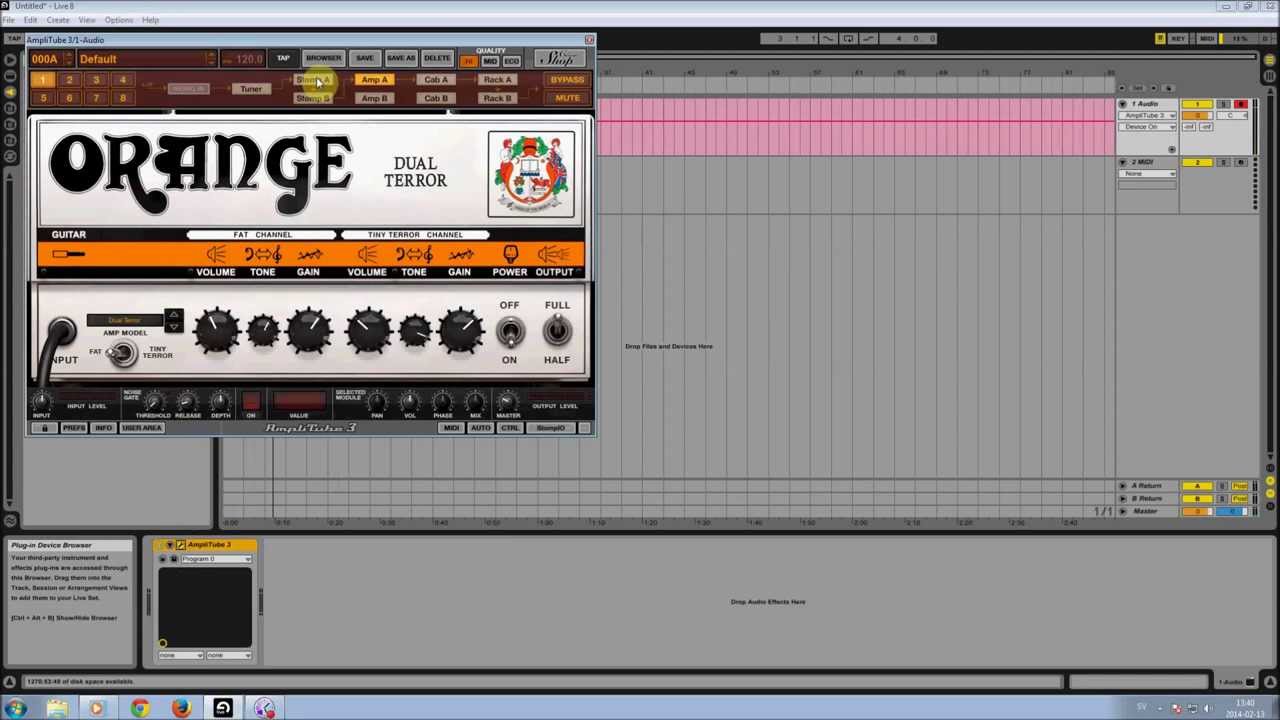Image resolution: width=1280 pixels, height=720 pixels.
Task: Click the Tiny Terror channel Volume knob
Action: [x=368, y=331]
